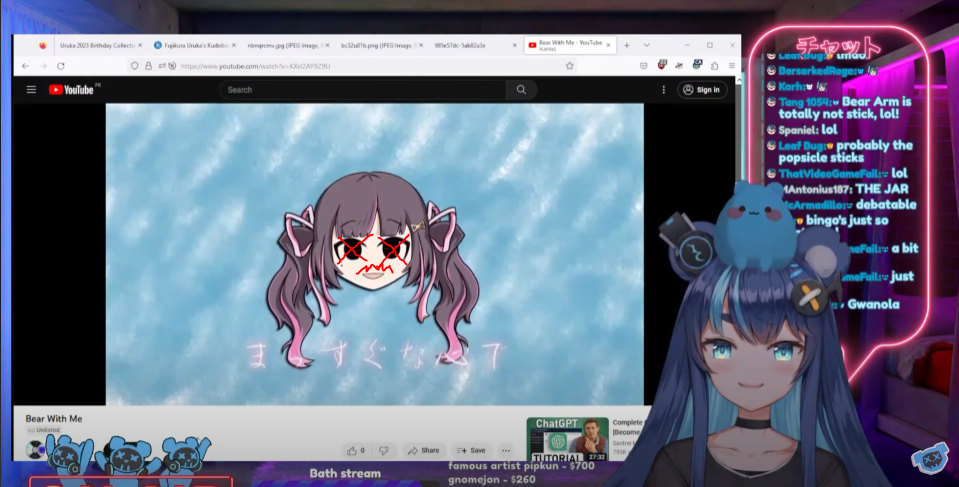Bookmark this page with the star icon
Viewport: 959px width, 487px height.
(569, 66)
